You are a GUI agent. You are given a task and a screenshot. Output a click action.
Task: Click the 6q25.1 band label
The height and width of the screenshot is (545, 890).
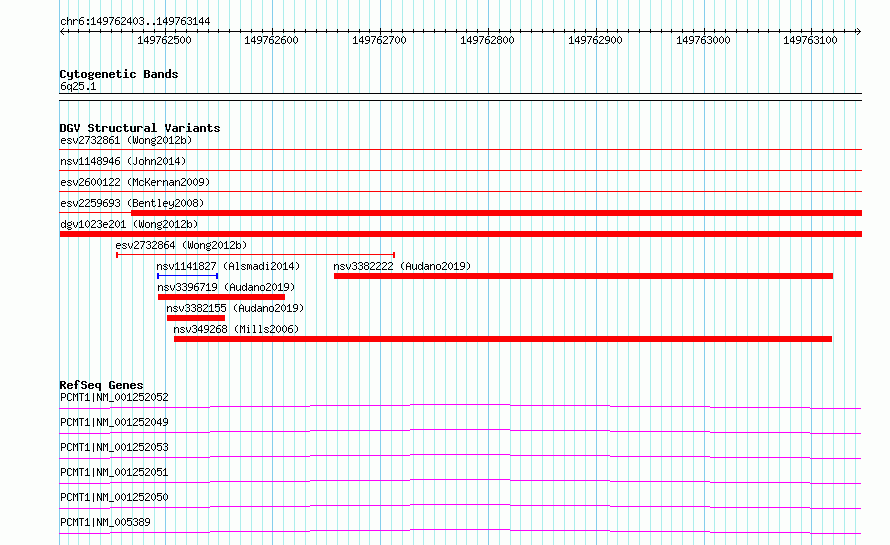click(x=78, y=86)
